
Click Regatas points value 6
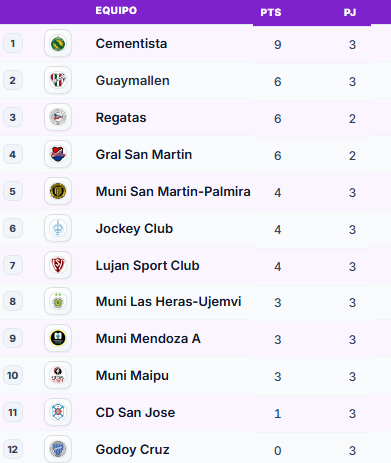(x=278, y=119)
